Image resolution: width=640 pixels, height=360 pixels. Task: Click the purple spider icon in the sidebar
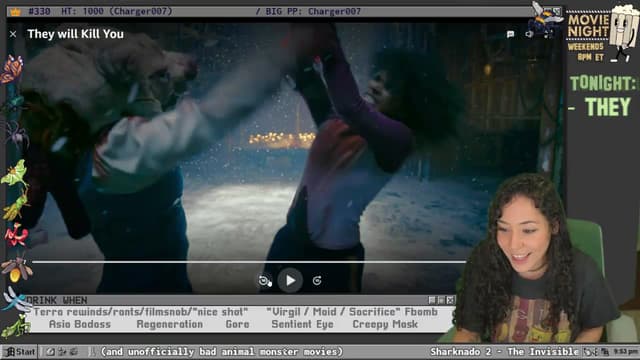[16, 135]
